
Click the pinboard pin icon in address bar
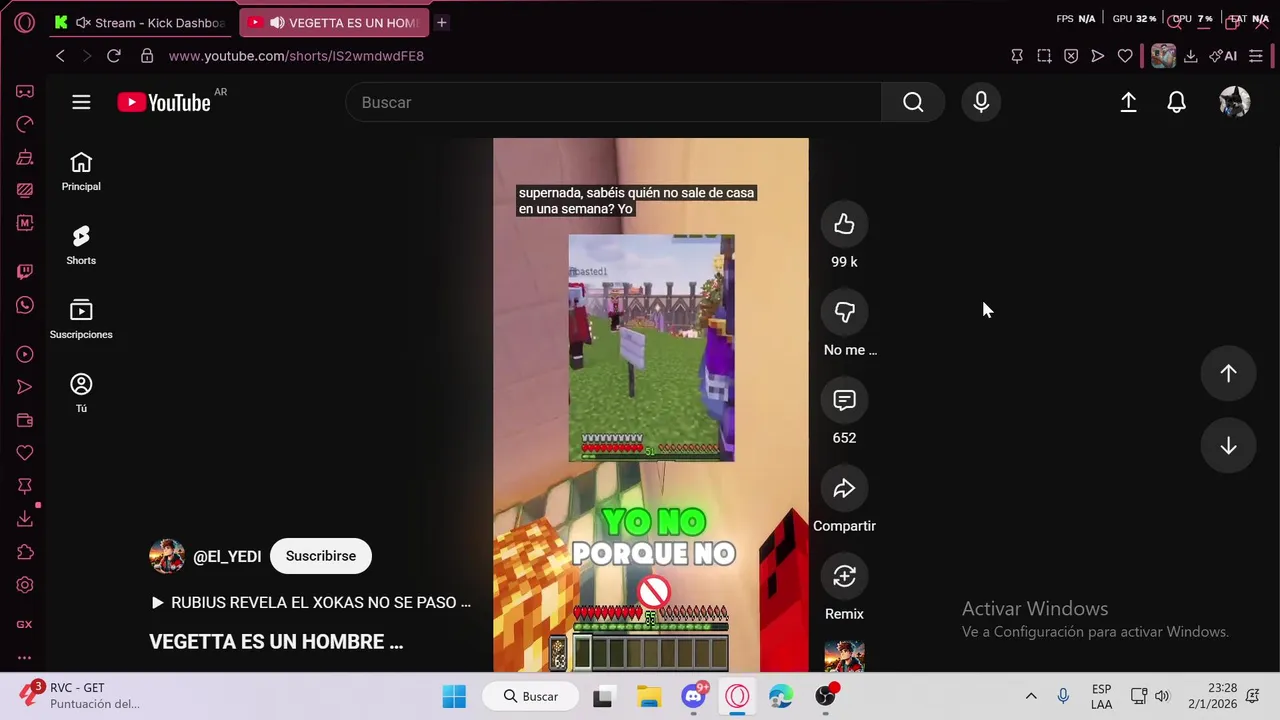[1017, 56]
